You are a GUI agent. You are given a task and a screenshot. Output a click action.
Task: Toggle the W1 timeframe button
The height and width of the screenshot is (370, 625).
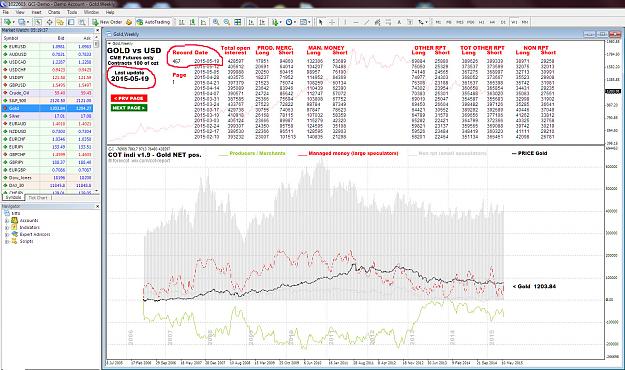[514, 22]
